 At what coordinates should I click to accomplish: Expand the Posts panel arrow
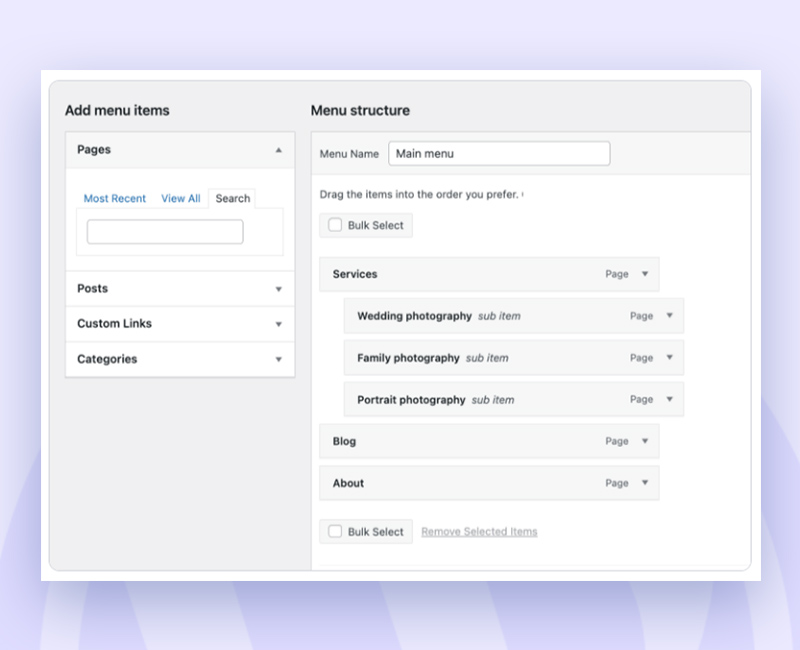coord(279,289)
